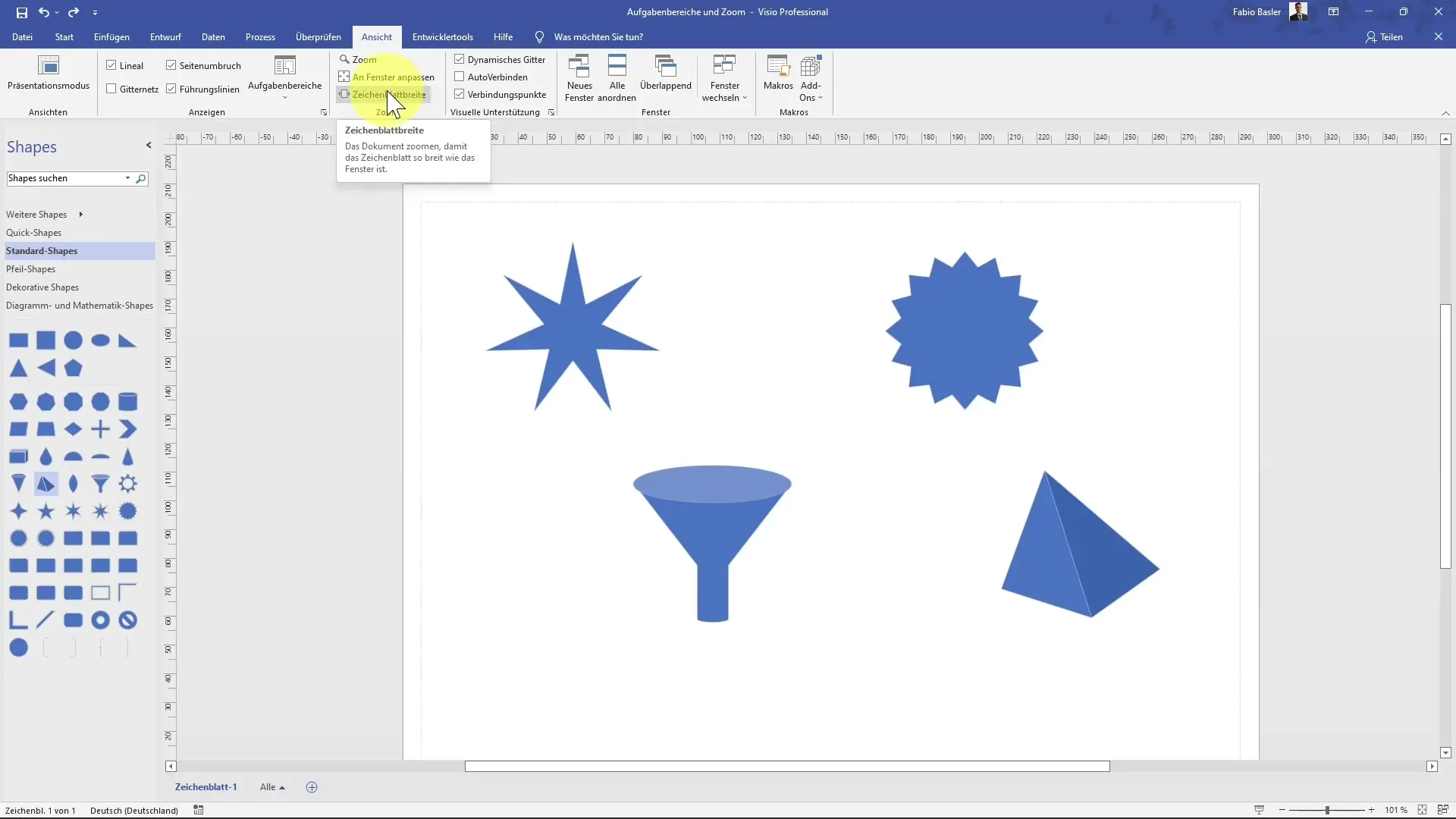
Task: Click the Save icon in the title bar
Action: coord(21,12)
